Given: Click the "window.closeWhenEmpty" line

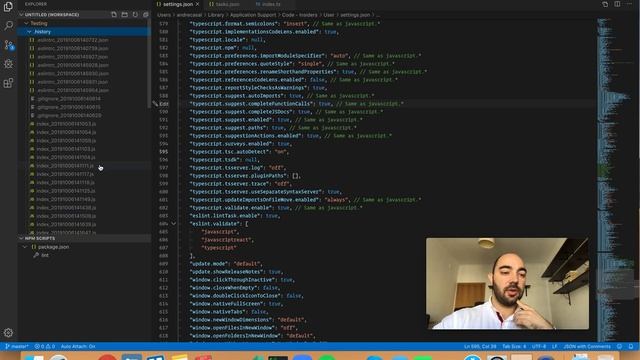Looking at the screenshot, I should [236, 288].
